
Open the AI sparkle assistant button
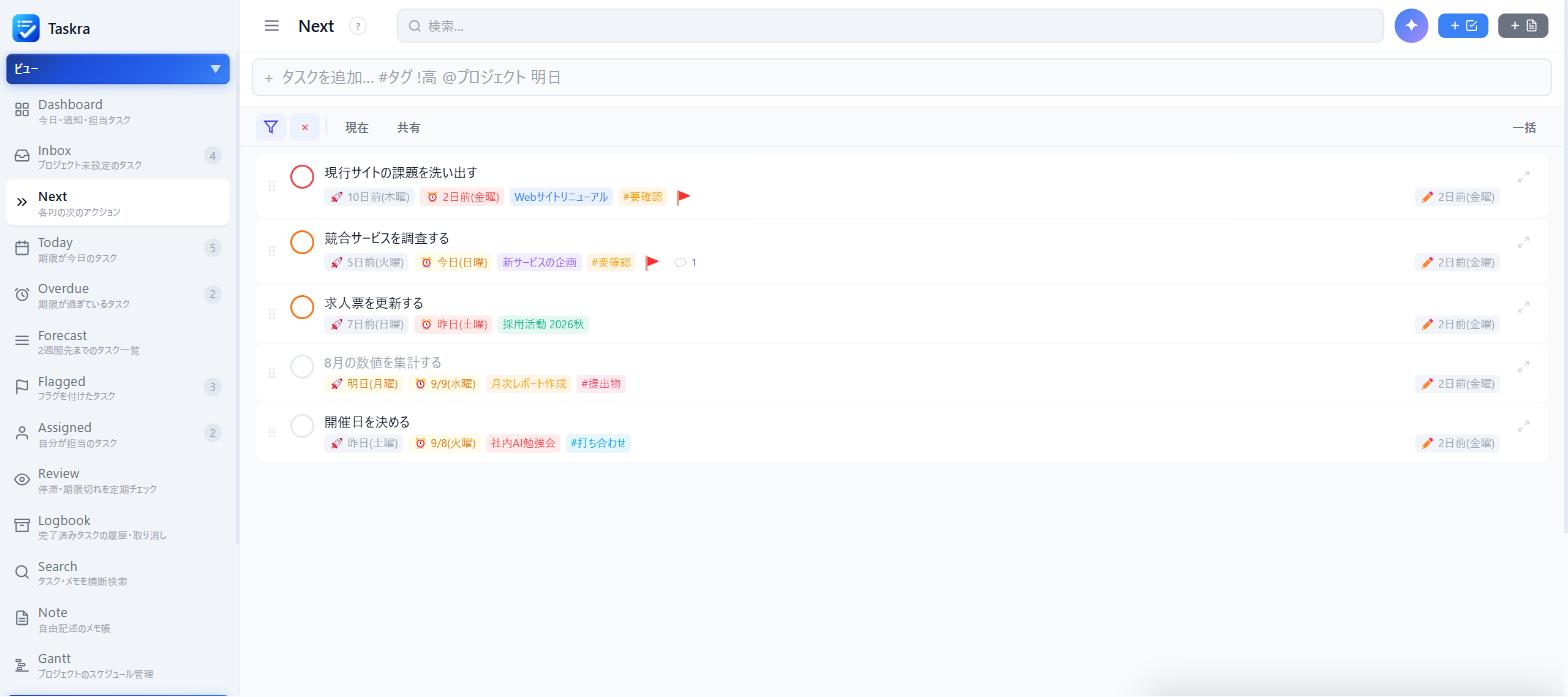click(1411, 26)
